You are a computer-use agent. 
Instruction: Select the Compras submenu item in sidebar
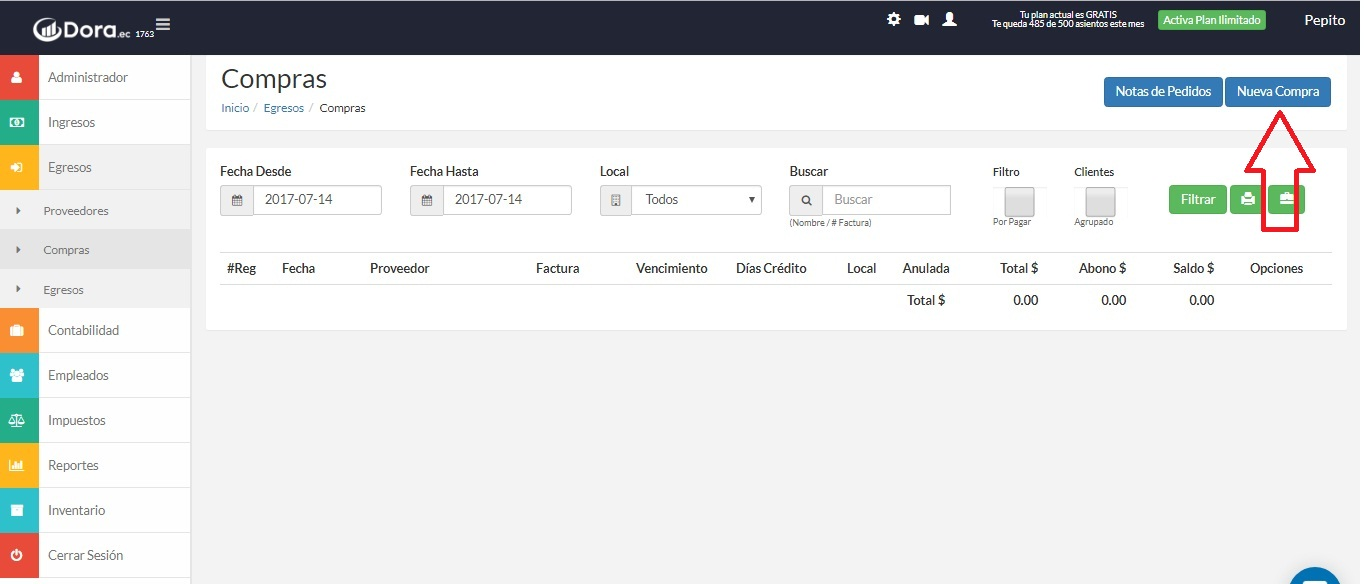pos(95,250)
